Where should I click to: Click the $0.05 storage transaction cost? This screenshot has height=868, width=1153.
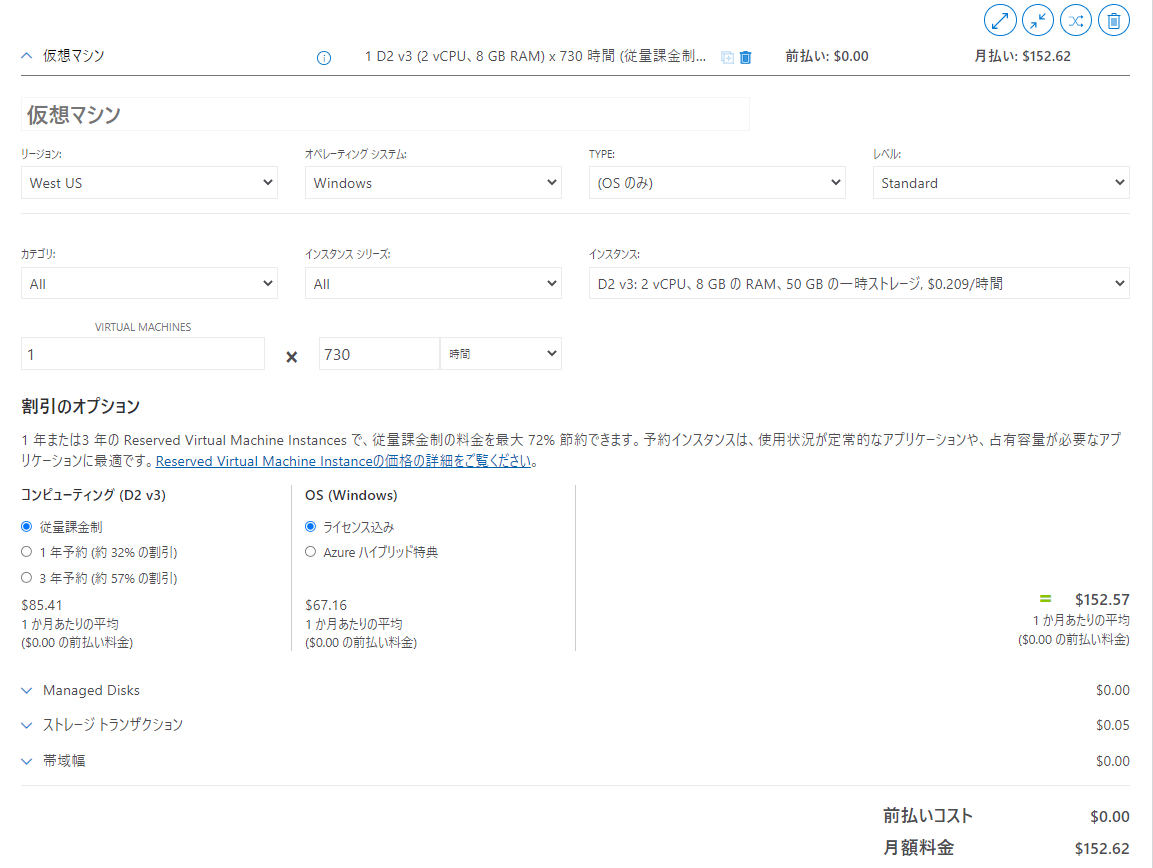1113,725
